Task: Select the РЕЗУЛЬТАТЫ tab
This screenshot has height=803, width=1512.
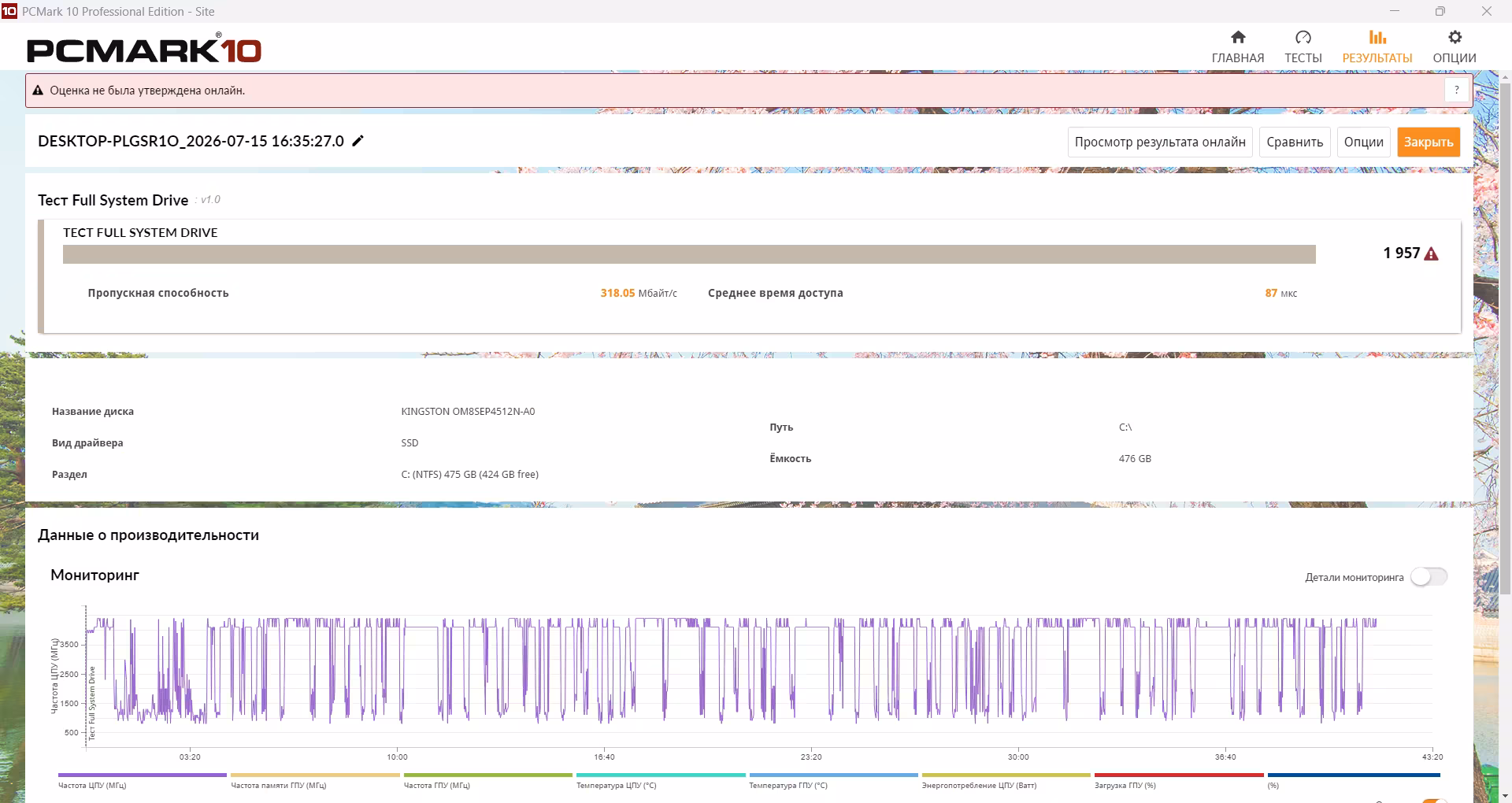Action: (1377, 47)
